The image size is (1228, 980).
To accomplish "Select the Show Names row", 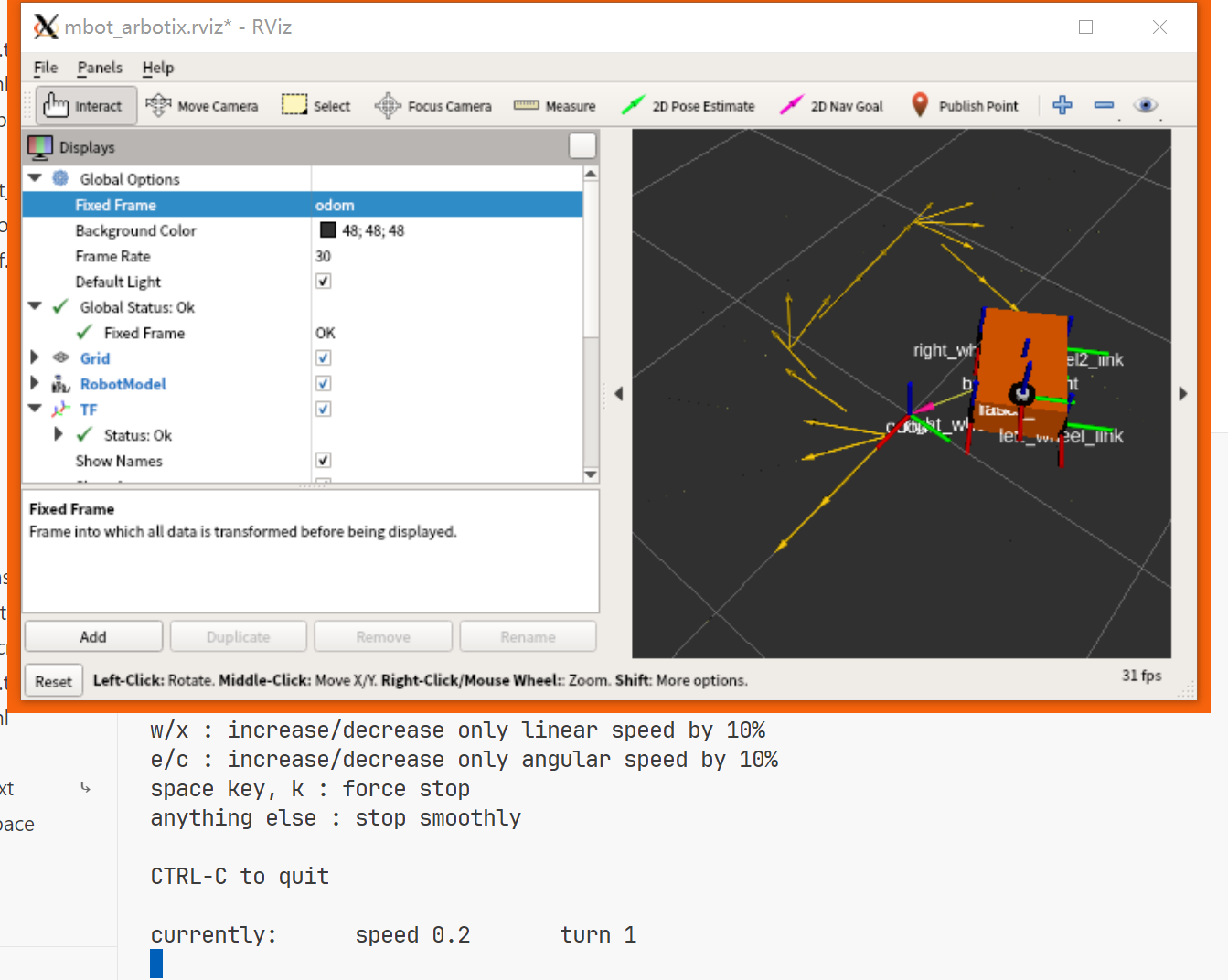I will coord(303,461).
